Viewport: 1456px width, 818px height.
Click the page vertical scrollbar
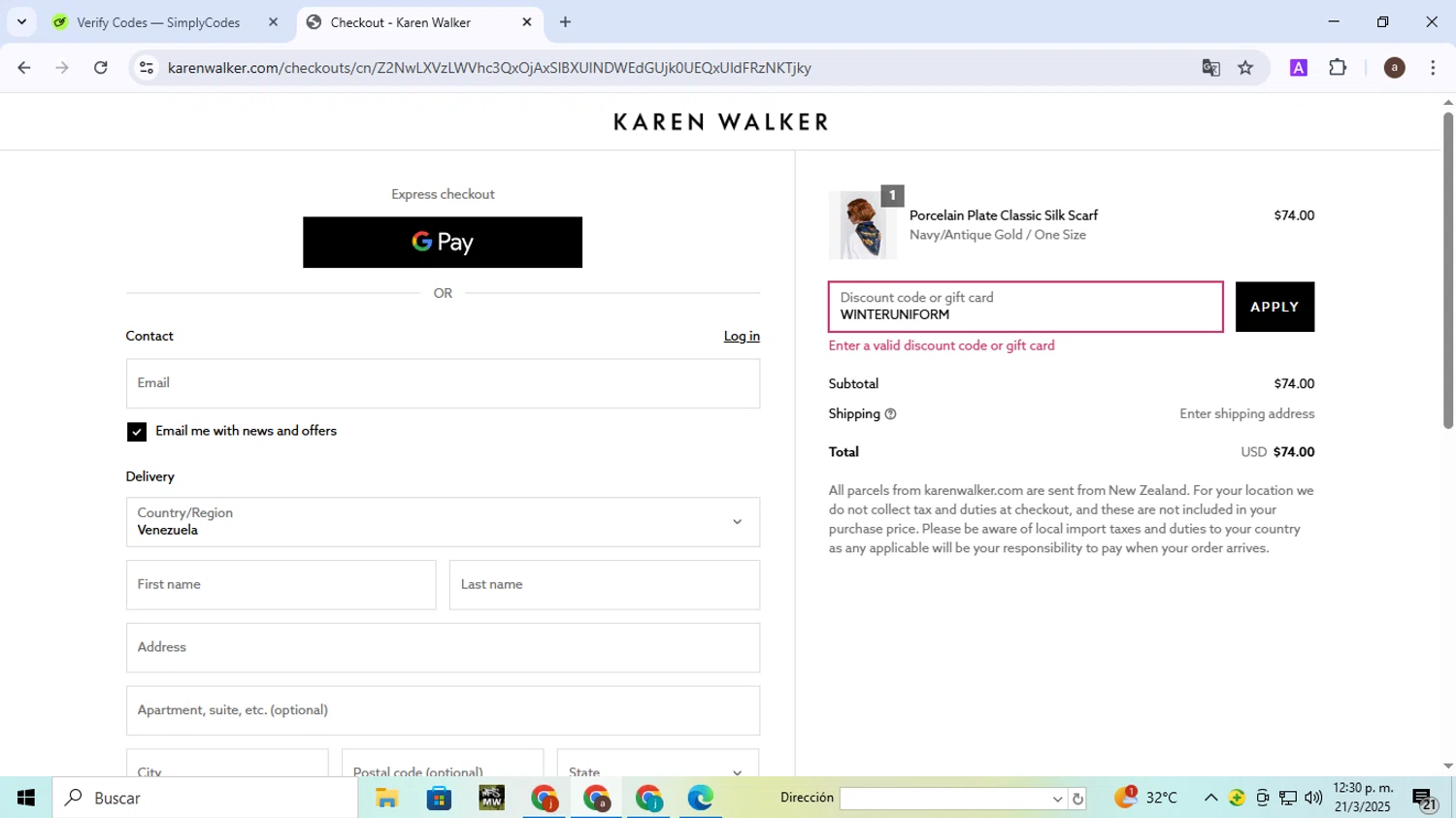tap(1447, 271)
